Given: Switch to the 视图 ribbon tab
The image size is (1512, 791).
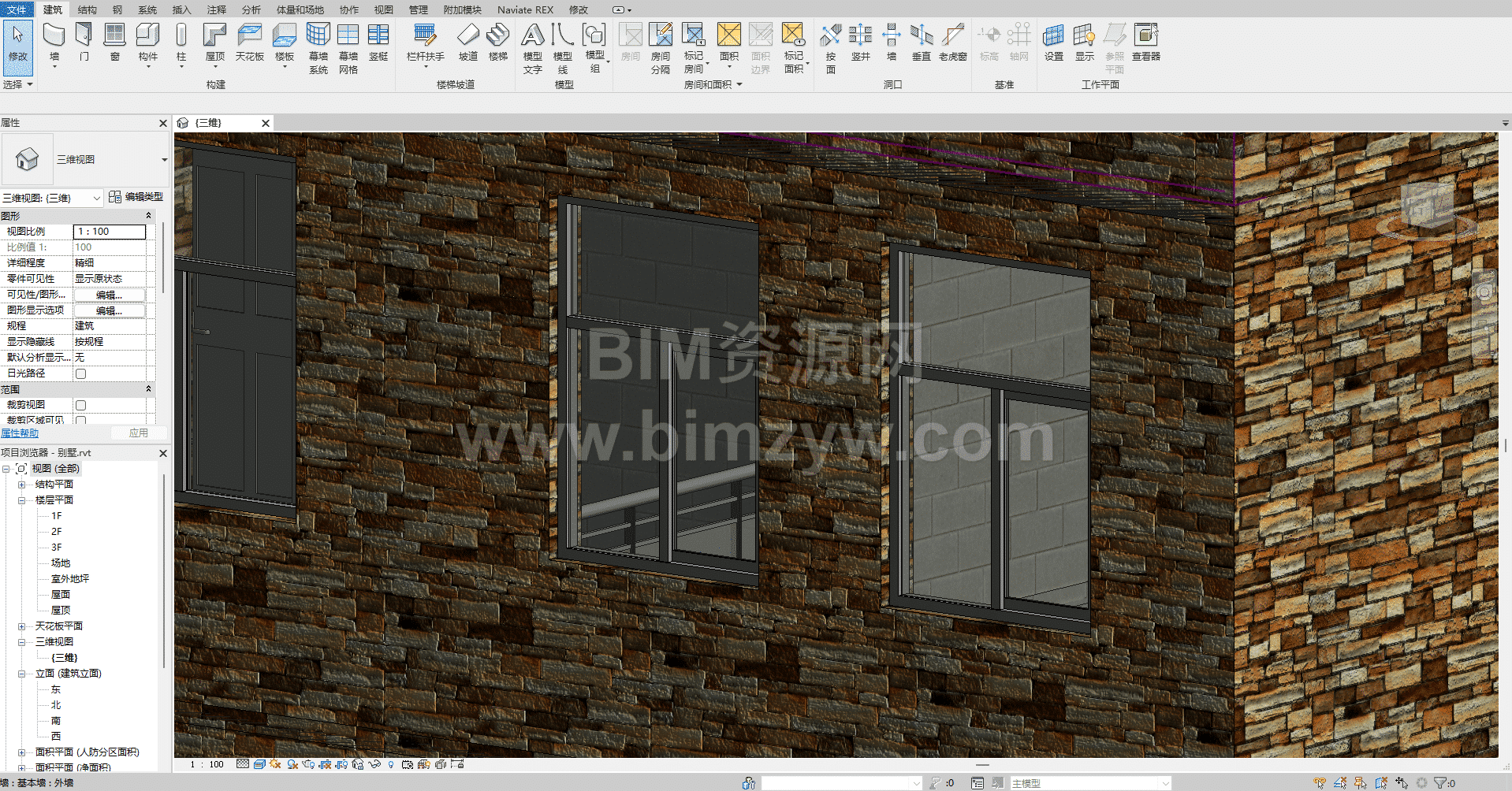Looking at the screenshot, I should (383, 9).
